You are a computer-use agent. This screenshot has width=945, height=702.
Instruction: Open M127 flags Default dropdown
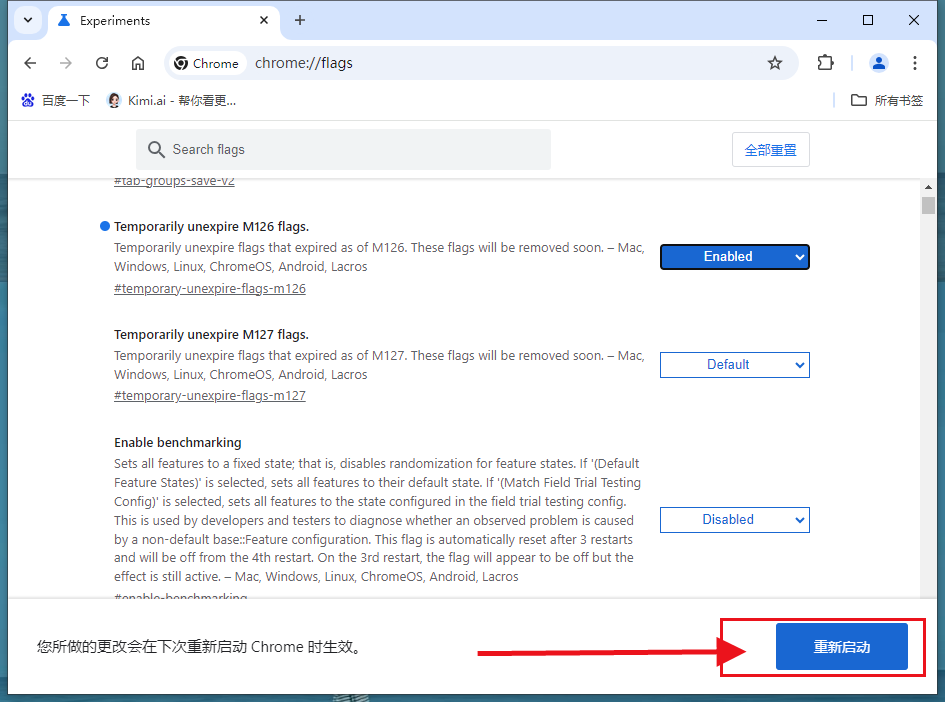tap(734, 365)
